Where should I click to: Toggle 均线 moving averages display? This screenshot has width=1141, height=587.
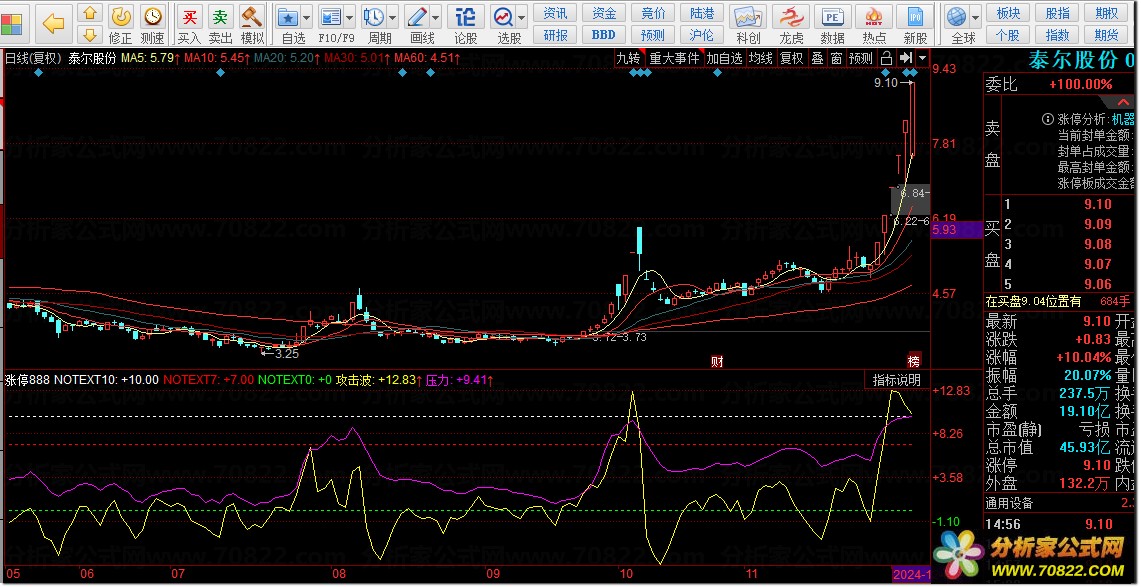[760, 58]
